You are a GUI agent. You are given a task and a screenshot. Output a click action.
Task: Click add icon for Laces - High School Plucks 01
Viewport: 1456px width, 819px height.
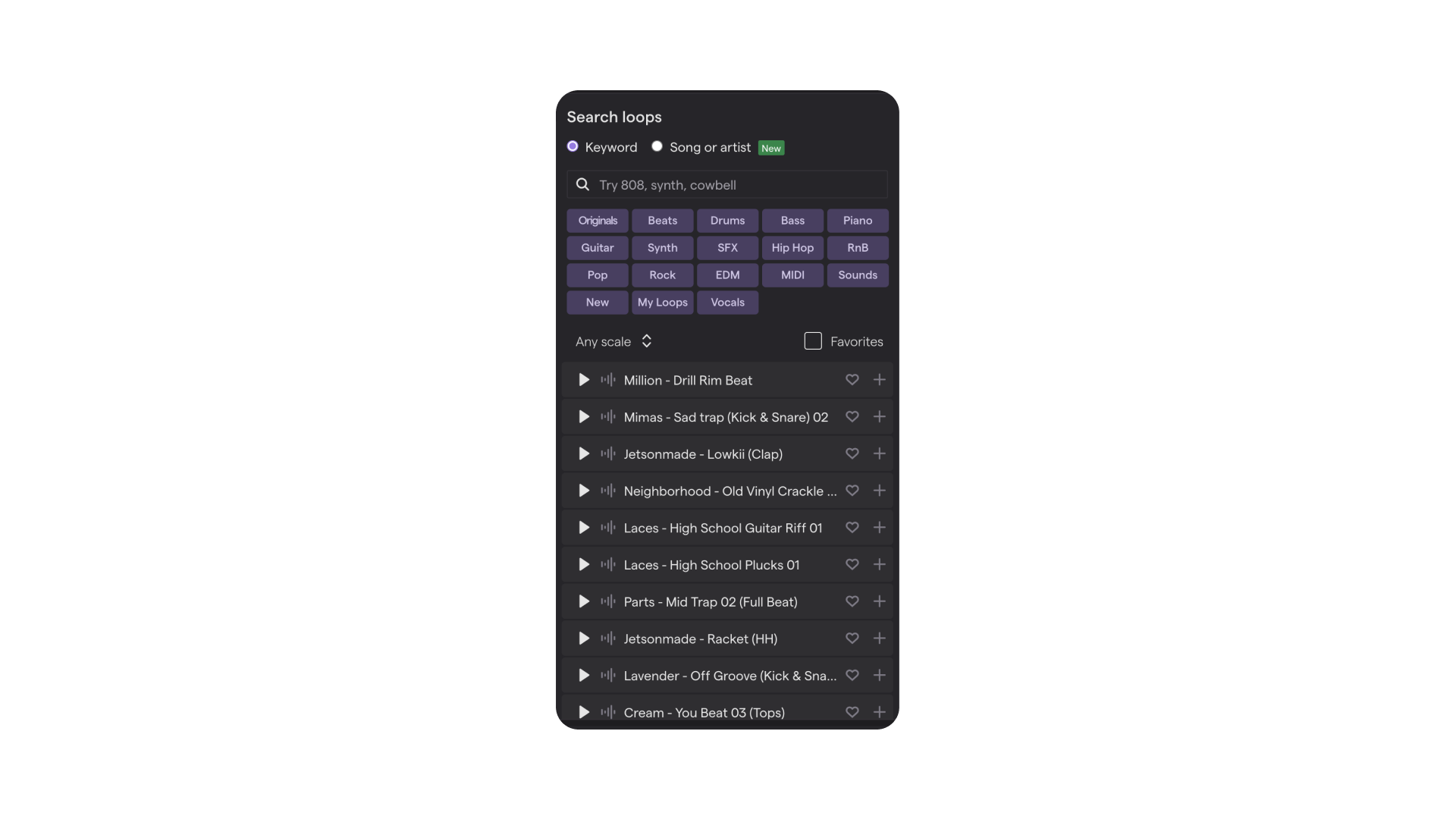click(x=879, y=564)
